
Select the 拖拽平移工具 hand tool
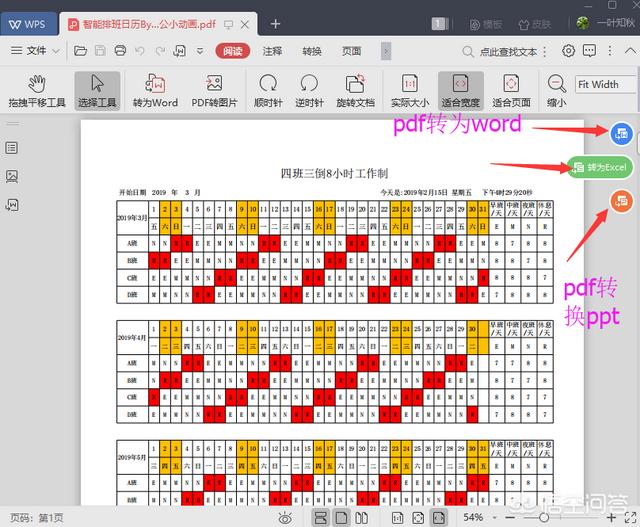click(x=37, y=91)
